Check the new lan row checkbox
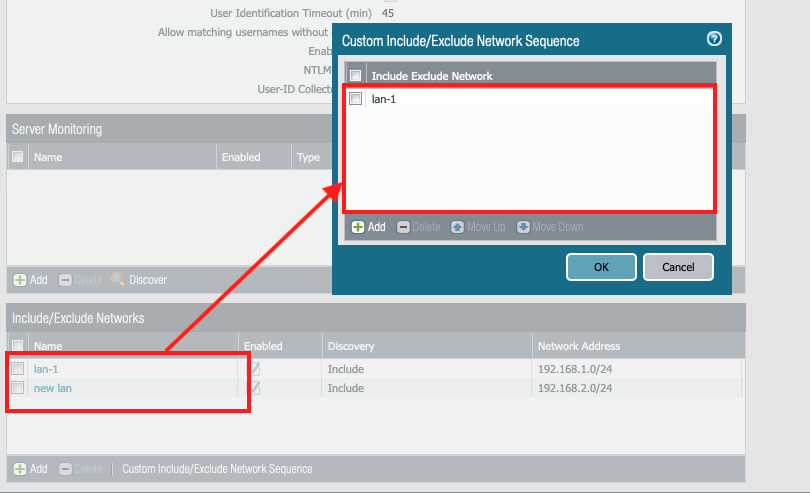This screenshot has height=493, width=810. click(x=18, y=388)
